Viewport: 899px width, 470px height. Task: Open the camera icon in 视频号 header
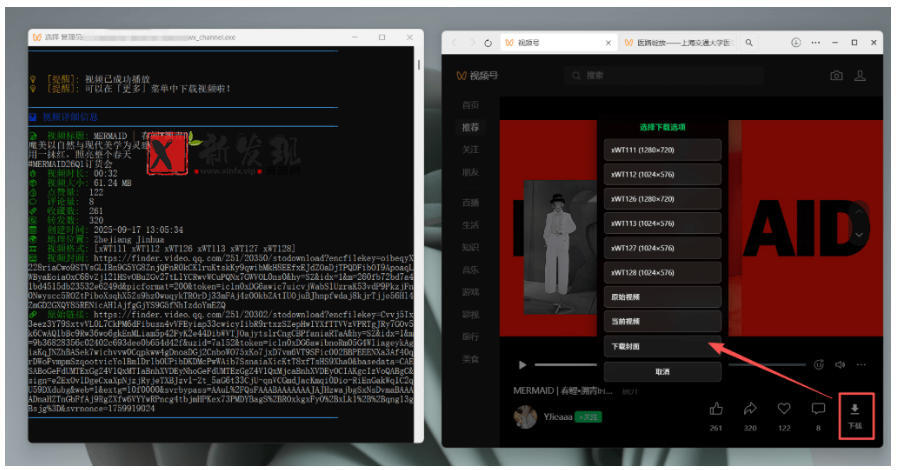837,76
